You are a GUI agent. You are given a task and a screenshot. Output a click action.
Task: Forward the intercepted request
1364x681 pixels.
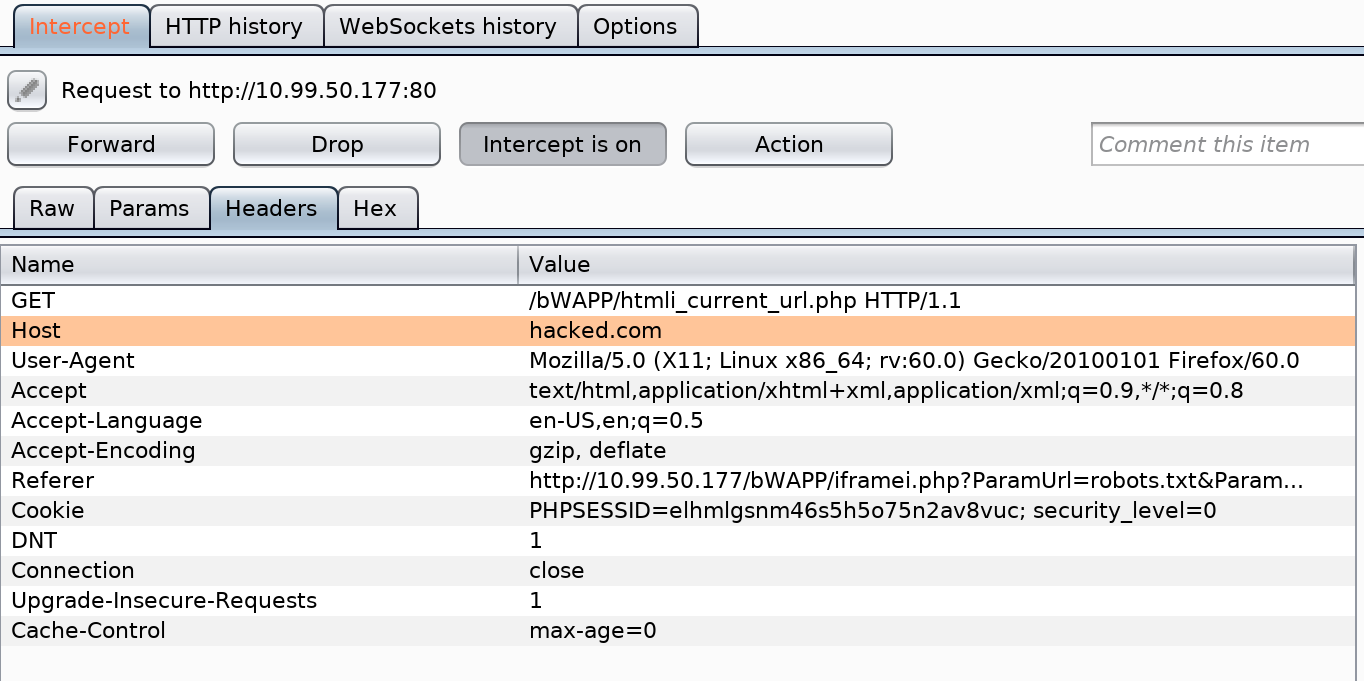pyautogui.click(x=111, y=144)
